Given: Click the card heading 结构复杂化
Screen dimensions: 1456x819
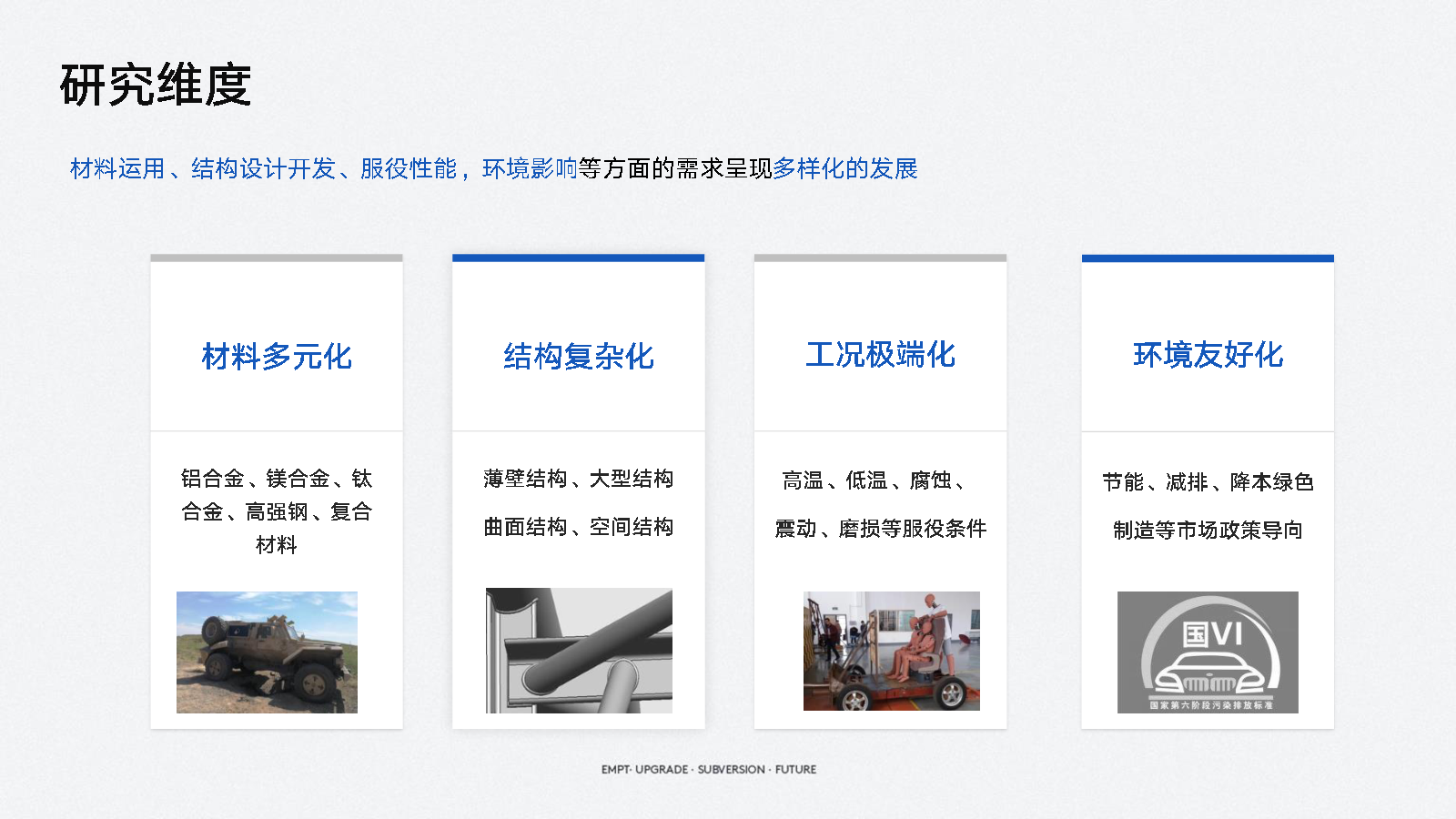Looking at the screenshot, I should tap(579, 356).
